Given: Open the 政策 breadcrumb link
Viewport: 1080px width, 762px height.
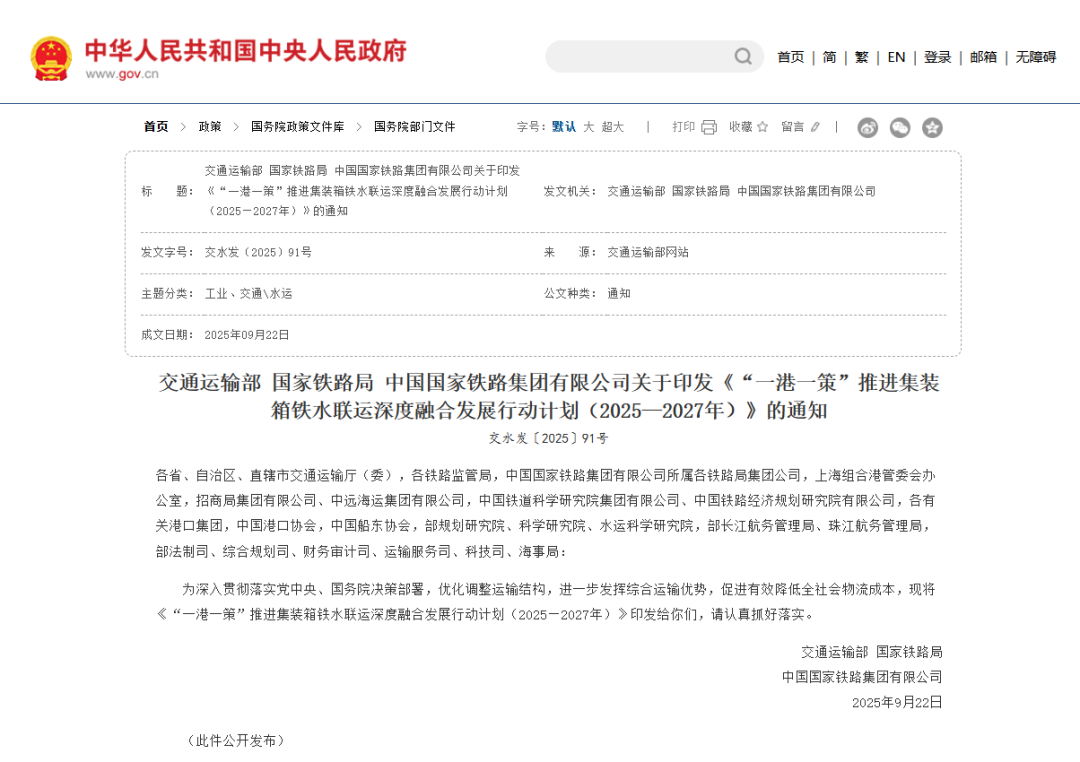Looking at the screenshot, I should click(x=210, y=127).
